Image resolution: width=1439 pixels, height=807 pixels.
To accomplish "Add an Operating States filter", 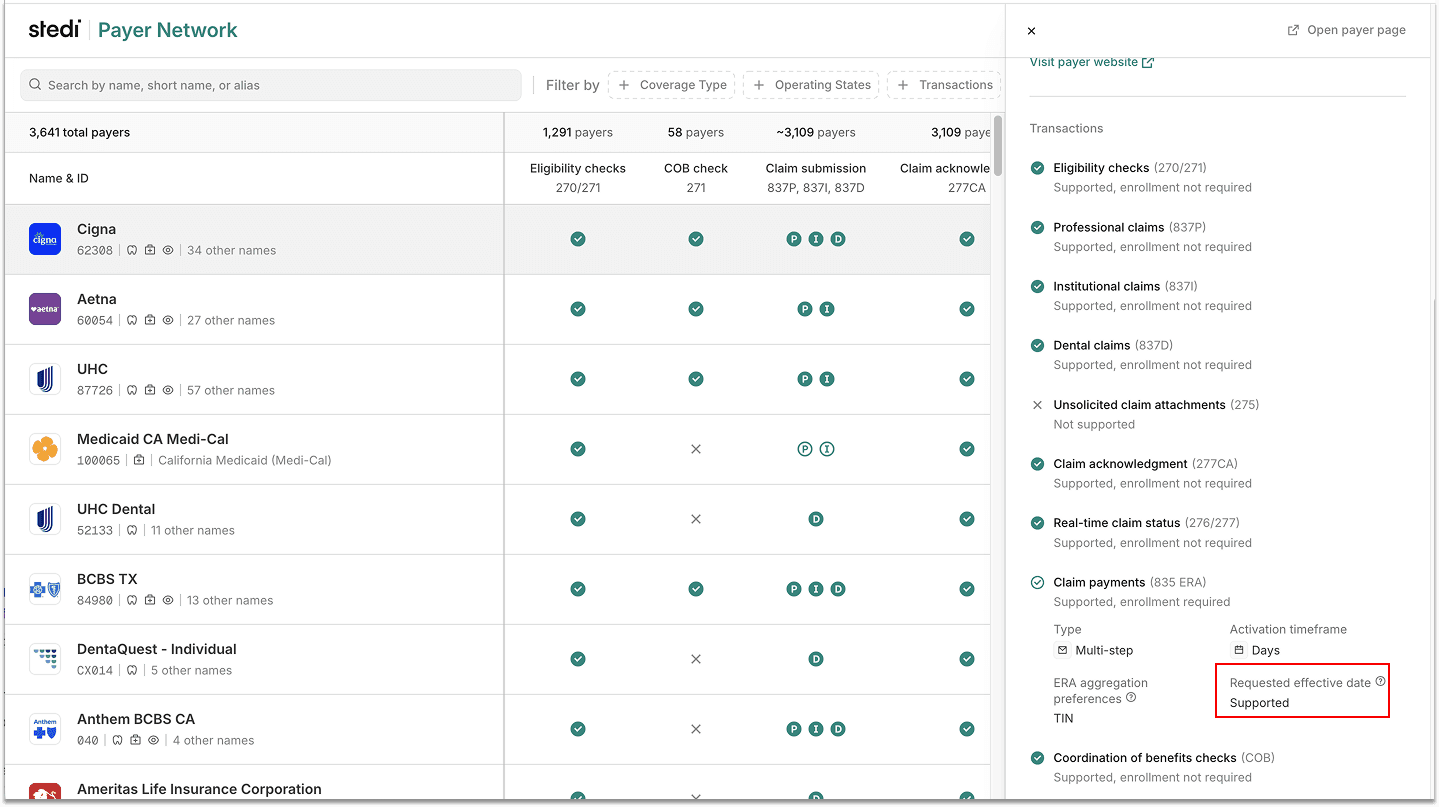I will coord(811,85).
